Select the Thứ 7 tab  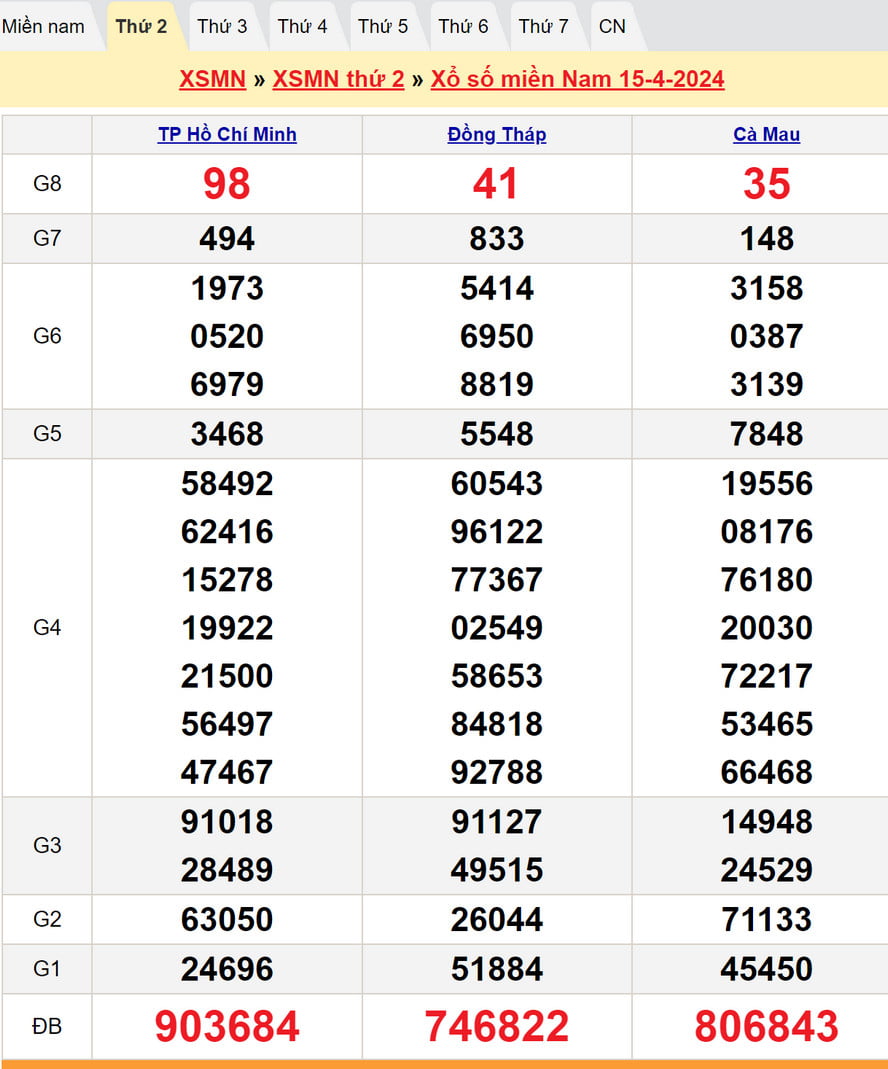[543, 26]
